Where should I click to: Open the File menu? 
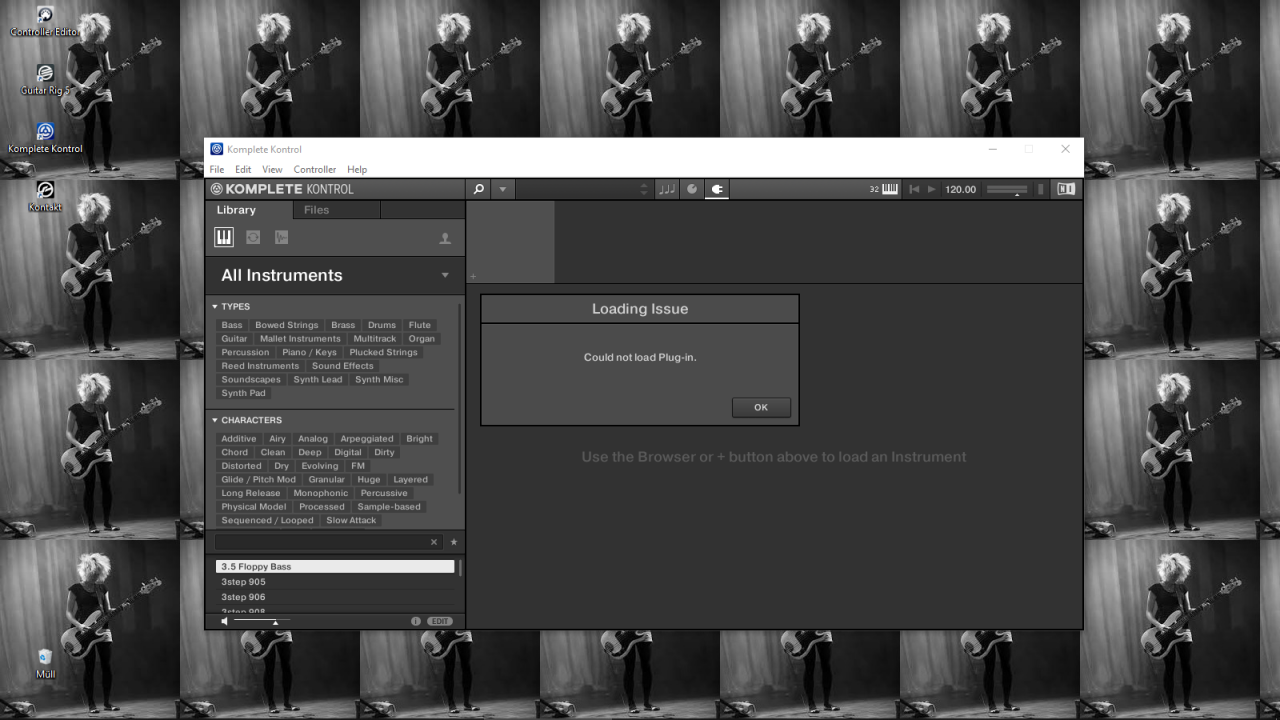(x=216, y=169)
